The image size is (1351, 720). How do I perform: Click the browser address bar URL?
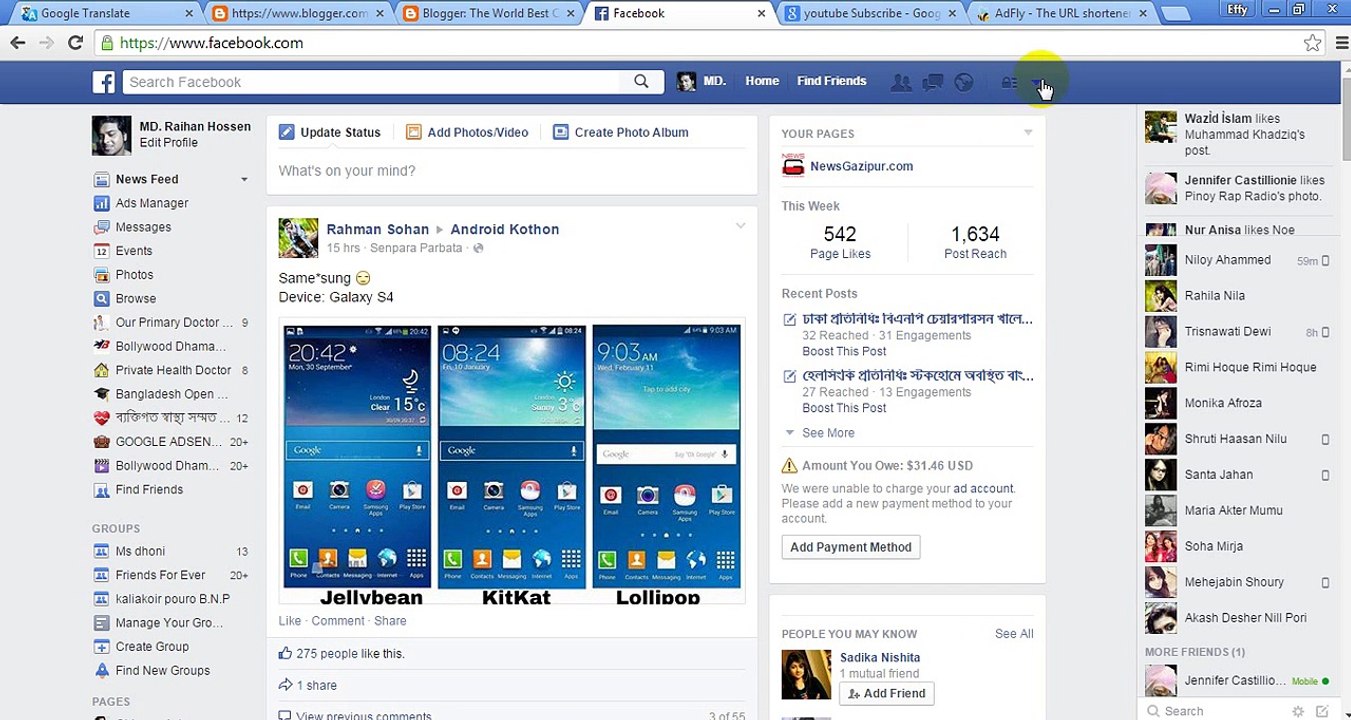(211, 43)
